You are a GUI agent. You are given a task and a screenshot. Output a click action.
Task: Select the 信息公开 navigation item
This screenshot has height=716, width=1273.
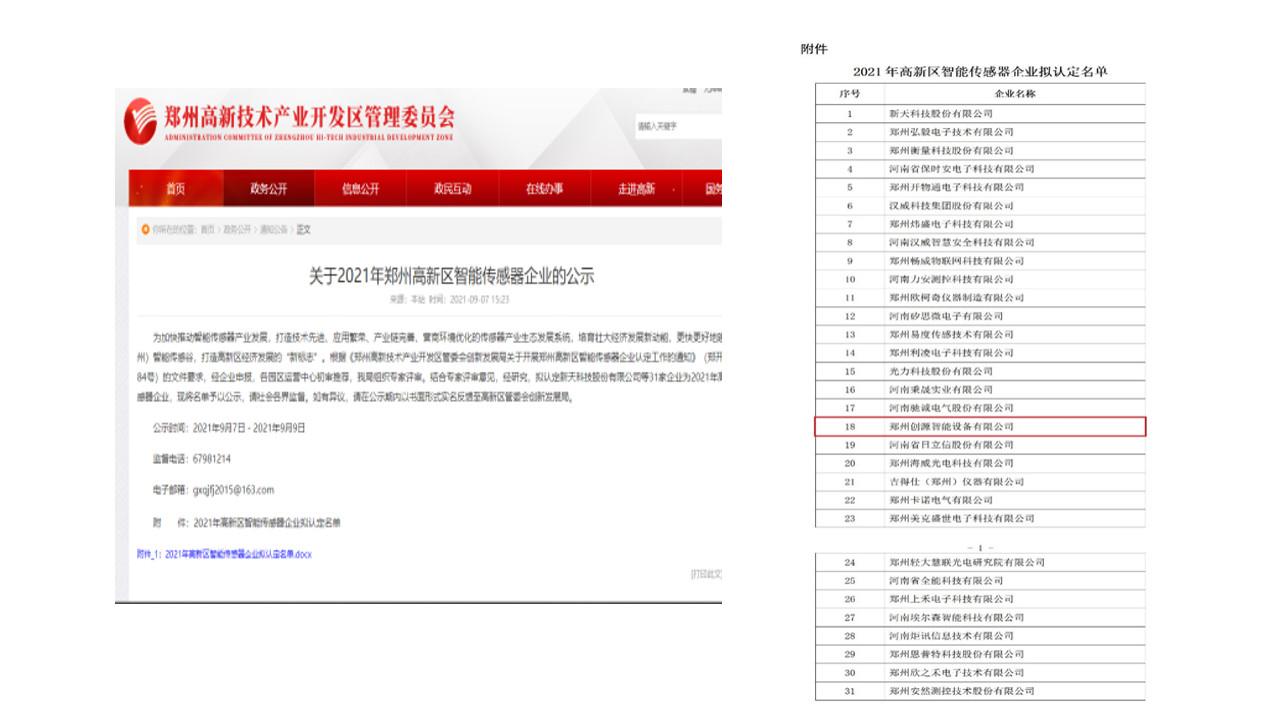360,189
